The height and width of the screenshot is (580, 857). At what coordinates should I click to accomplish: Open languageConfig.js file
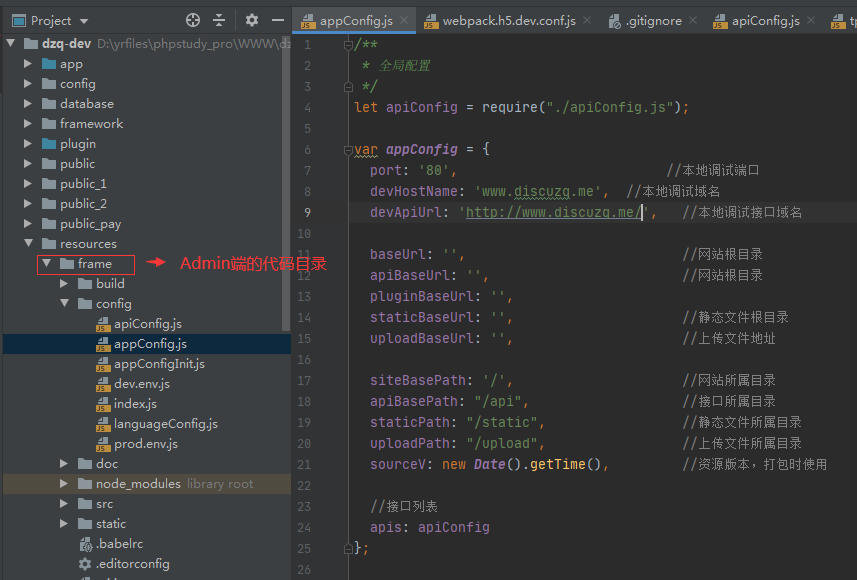(166, 424)
